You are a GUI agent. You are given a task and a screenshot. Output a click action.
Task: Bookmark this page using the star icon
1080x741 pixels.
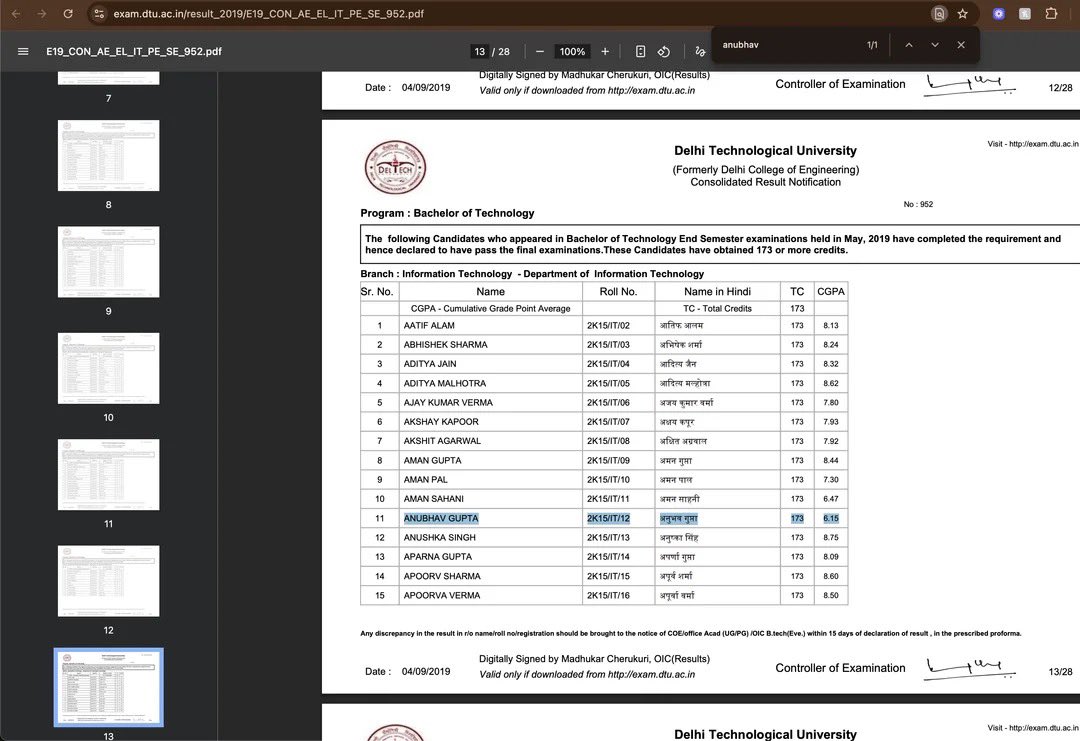pos(962,13)
